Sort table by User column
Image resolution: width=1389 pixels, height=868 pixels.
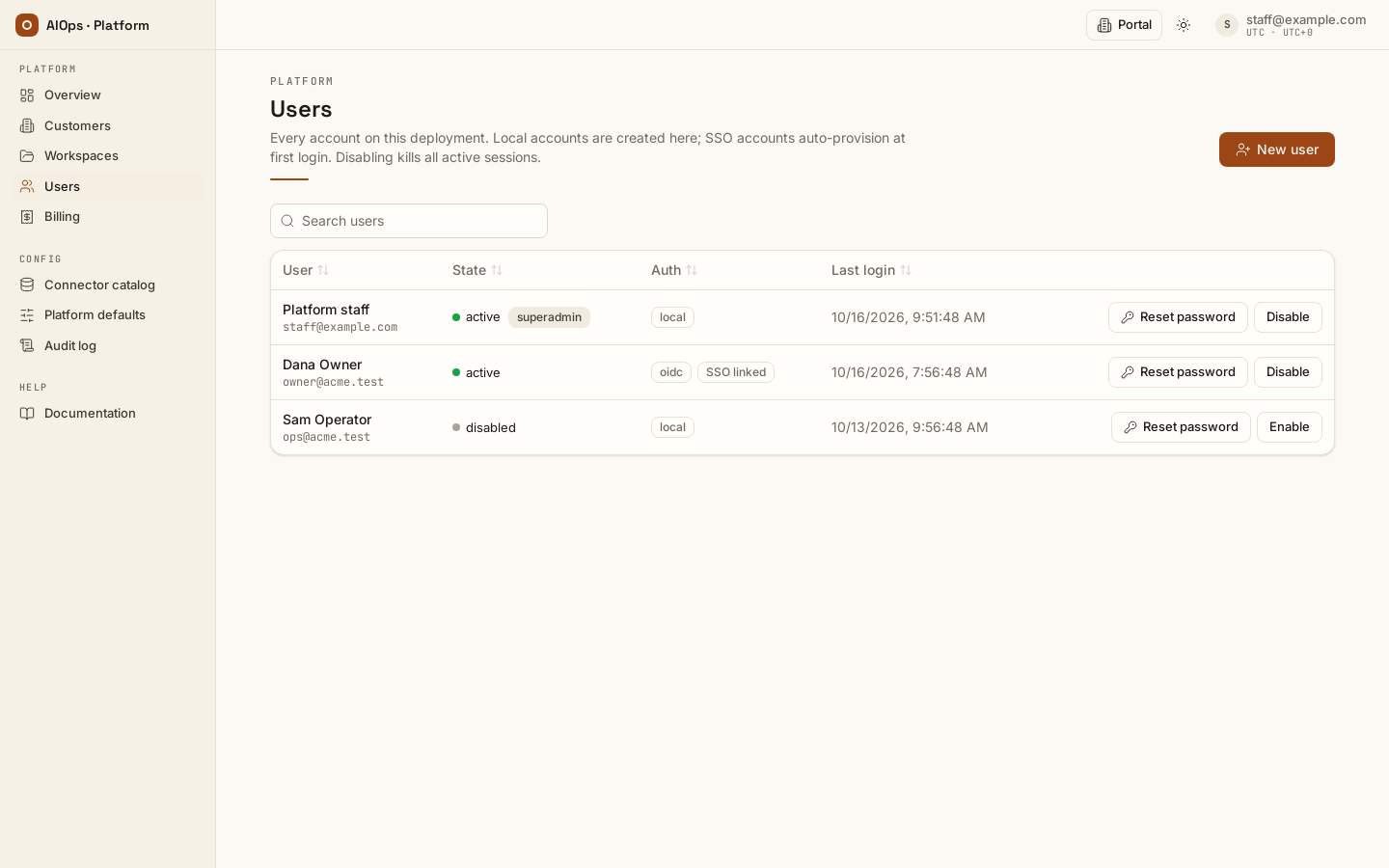[306, 270]
